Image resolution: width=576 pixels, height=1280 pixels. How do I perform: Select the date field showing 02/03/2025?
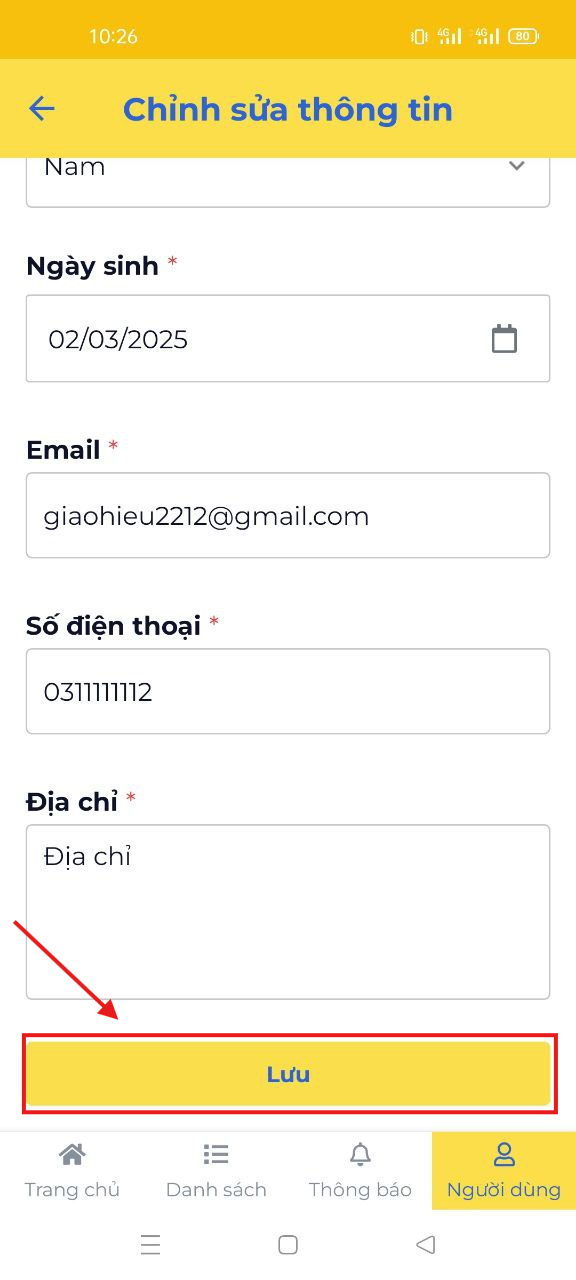click(288, 338)
